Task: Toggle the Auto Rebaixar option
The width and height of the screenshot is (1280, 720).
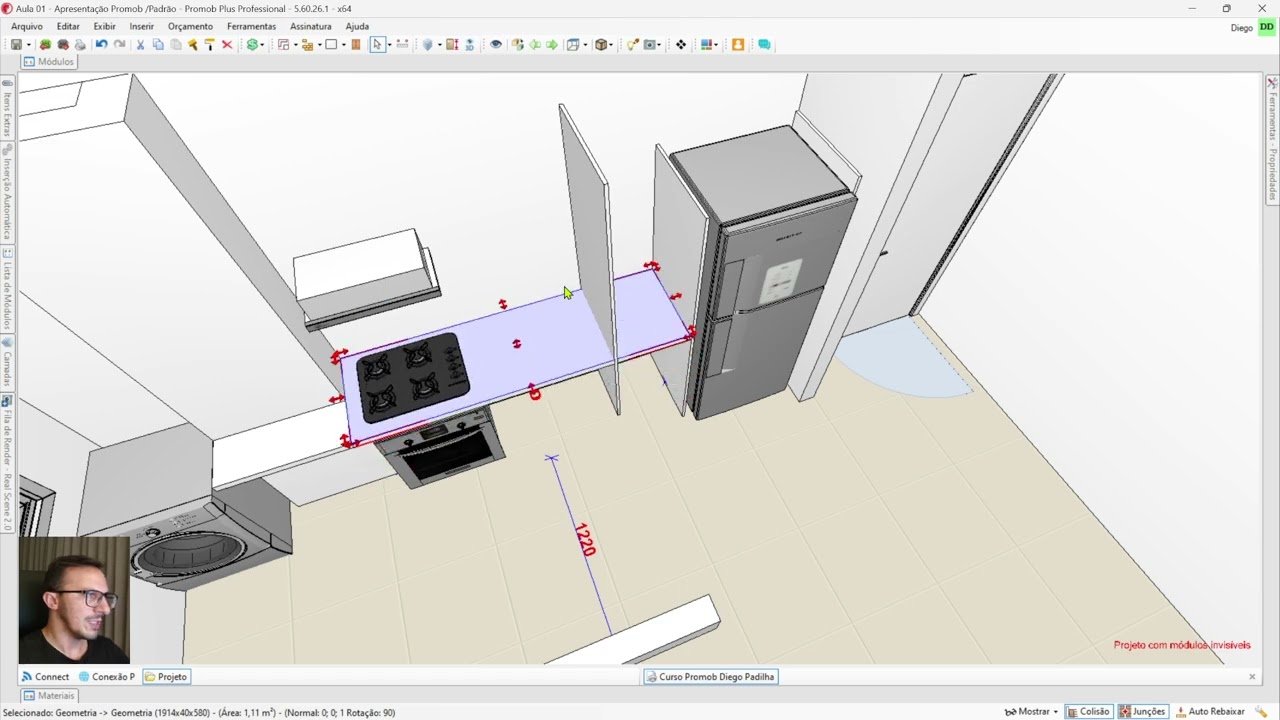Action: tap(1210, 711)
